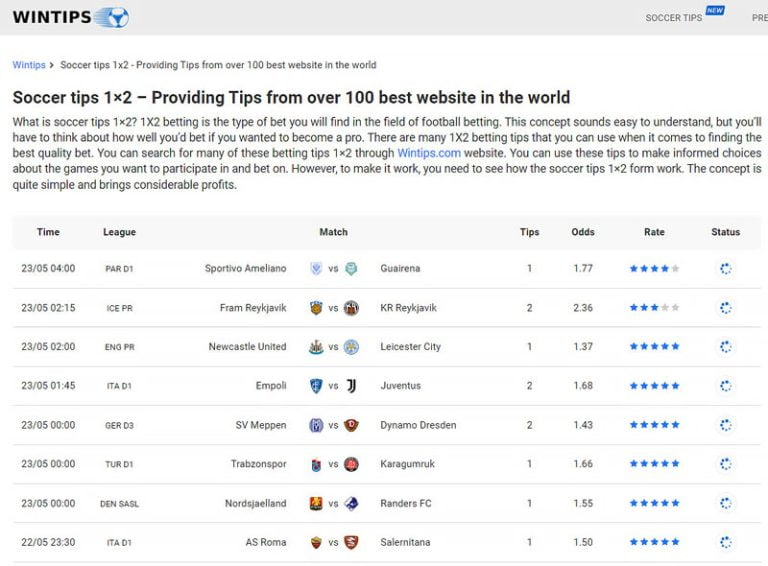Image resolution: width=768 pixels, height=566 pixels.
Task: Click the Odds column header
Action: [x=583, y=232]
